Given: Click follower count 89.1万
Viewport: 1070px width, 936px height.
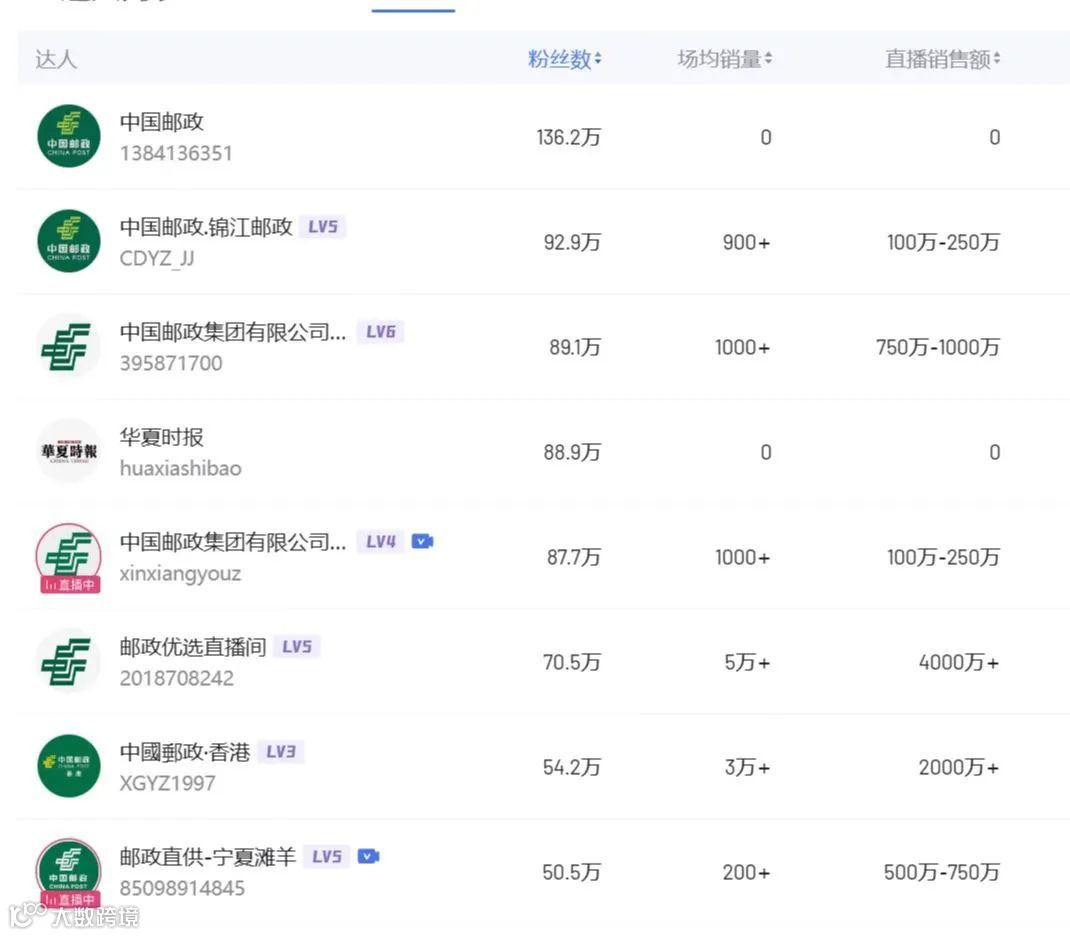Looking at the screenshot, I should (575, 347).
